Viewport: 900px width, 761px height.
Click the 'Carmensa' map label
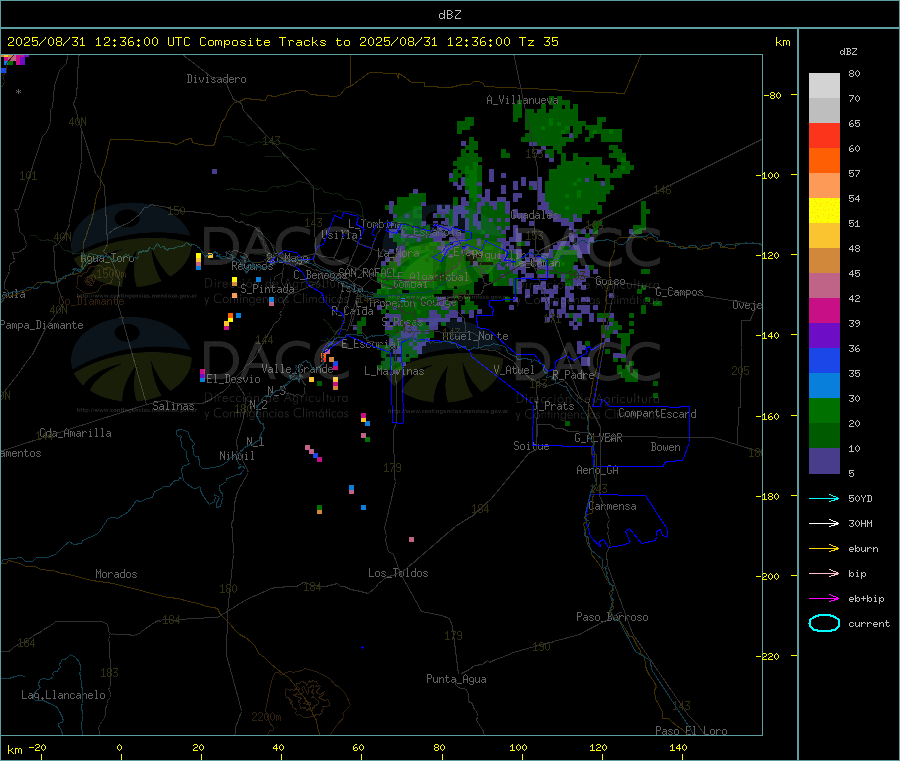(612, 506)
